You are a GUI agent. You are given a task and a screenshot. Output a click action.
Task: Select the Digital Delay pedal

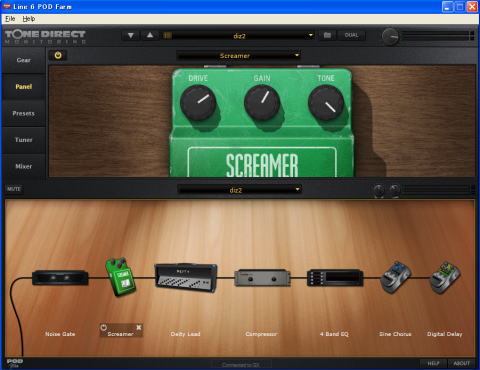click(445, 277)
